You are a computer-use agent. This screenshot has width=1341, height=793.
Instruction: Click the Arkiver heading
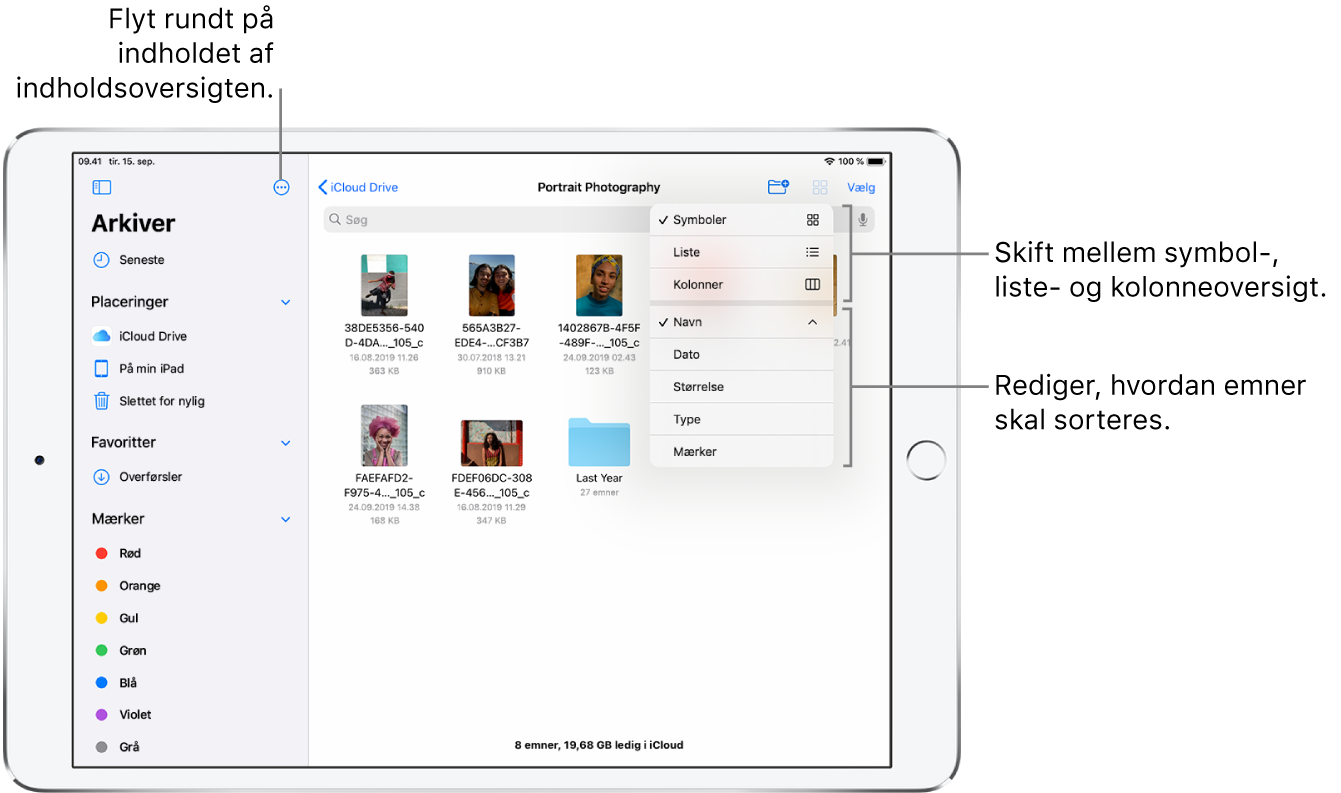133,223
